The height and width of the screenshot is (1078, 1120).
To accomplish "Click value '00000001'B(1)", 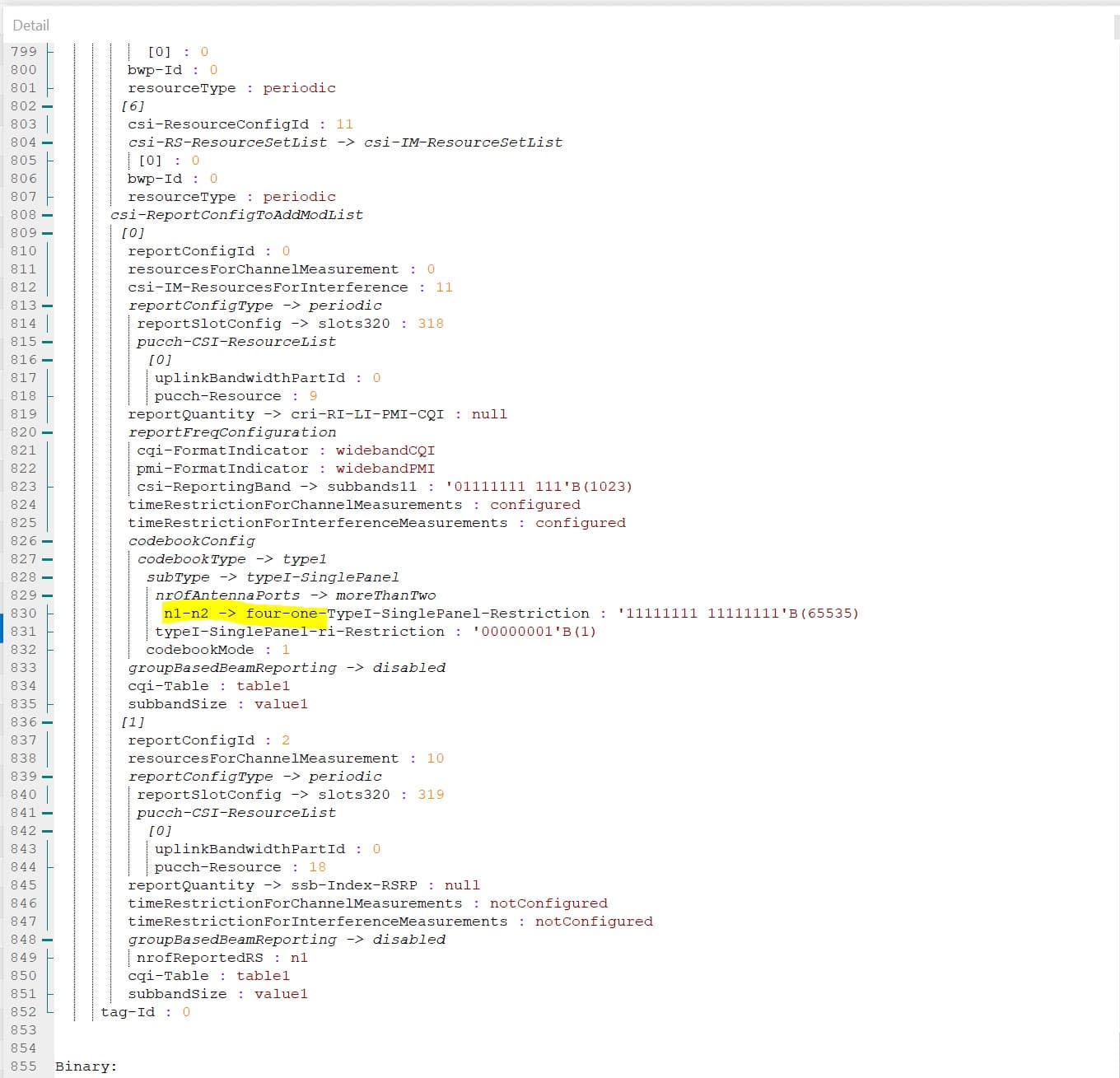I will pos(534,632).
